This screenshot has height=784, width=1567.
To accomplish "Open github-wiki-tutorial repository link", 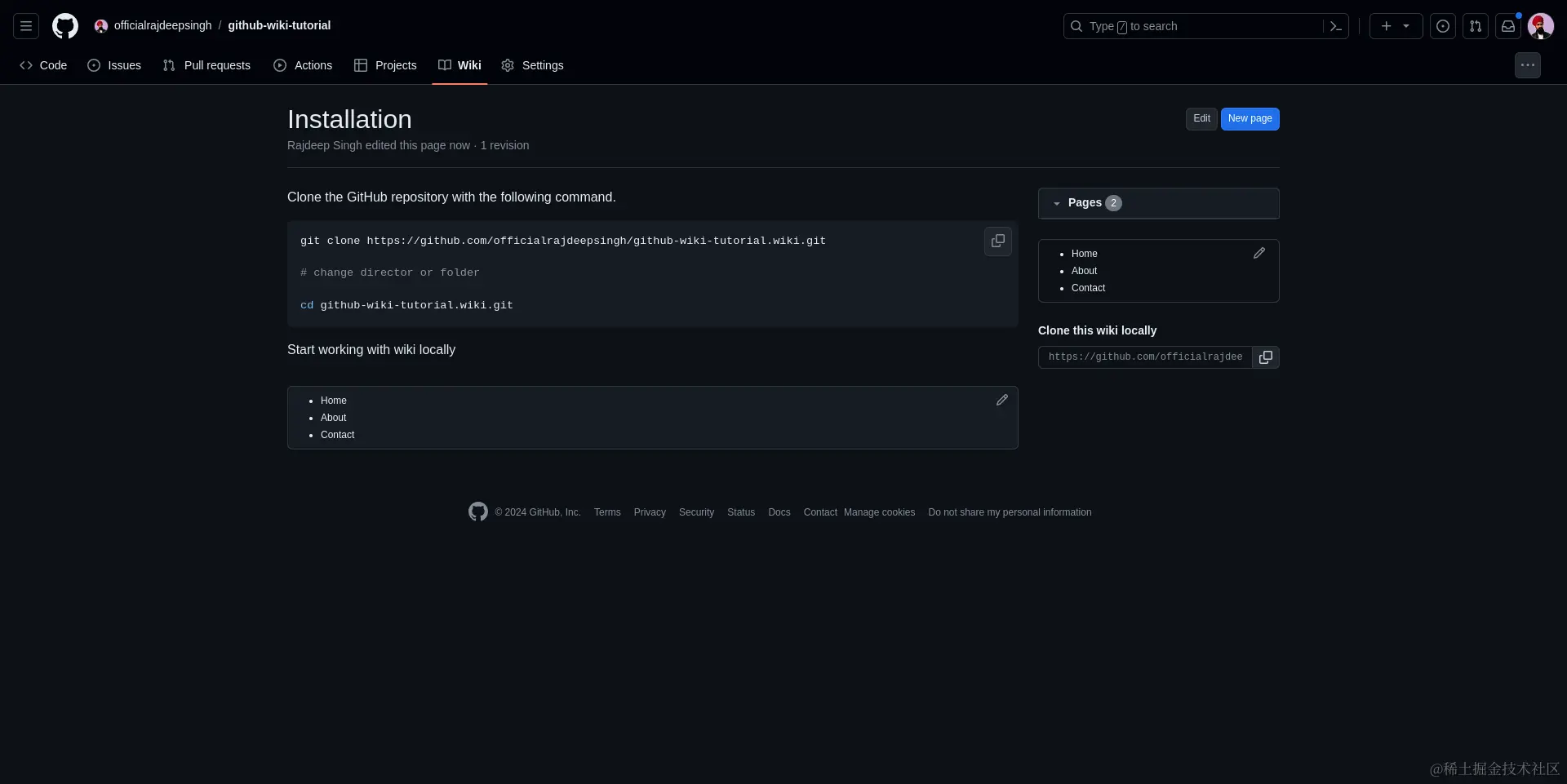I will coord(279,25).
